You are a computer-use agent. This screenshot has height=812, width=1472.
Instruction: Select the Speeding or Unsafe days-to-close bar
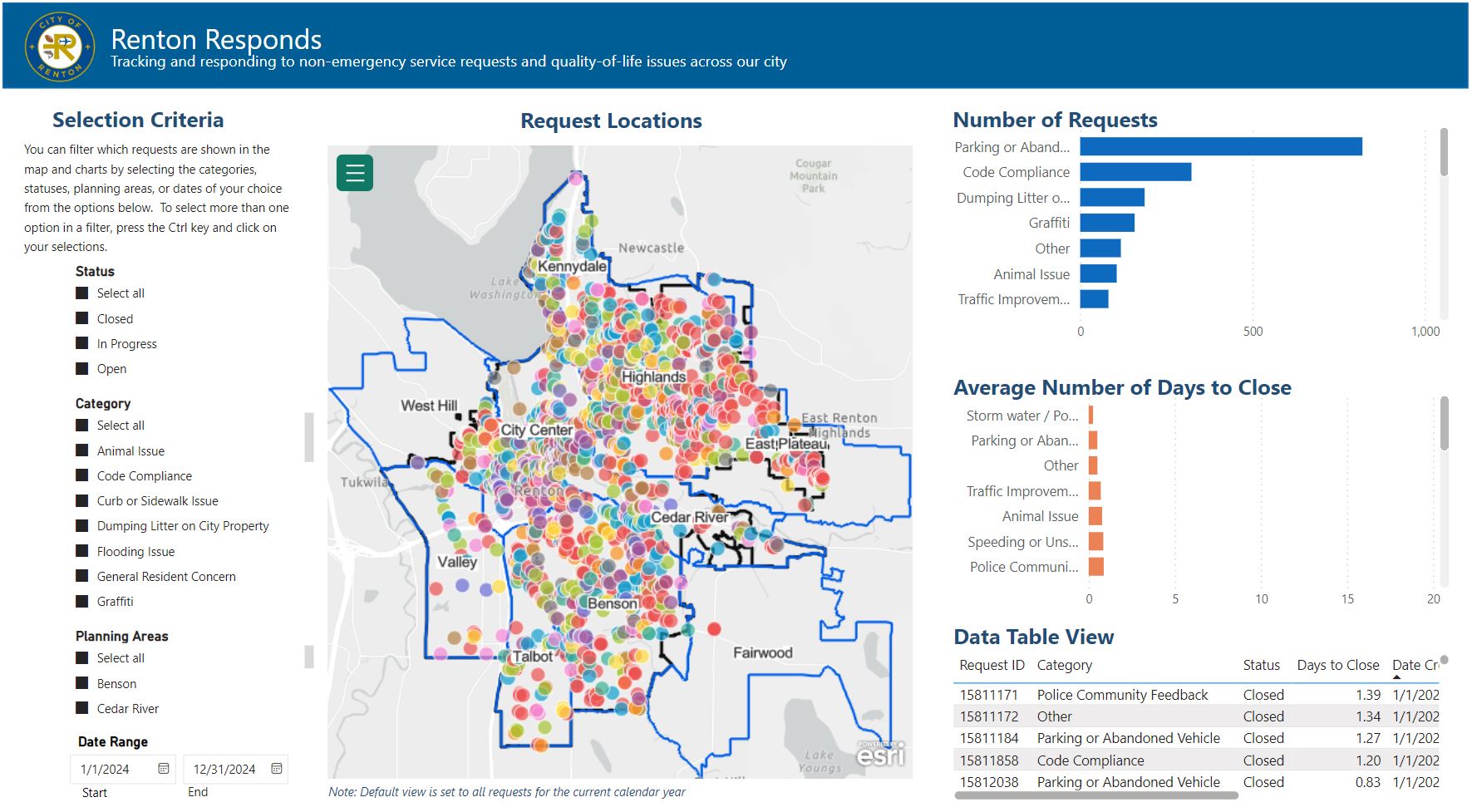(1095, 541)
